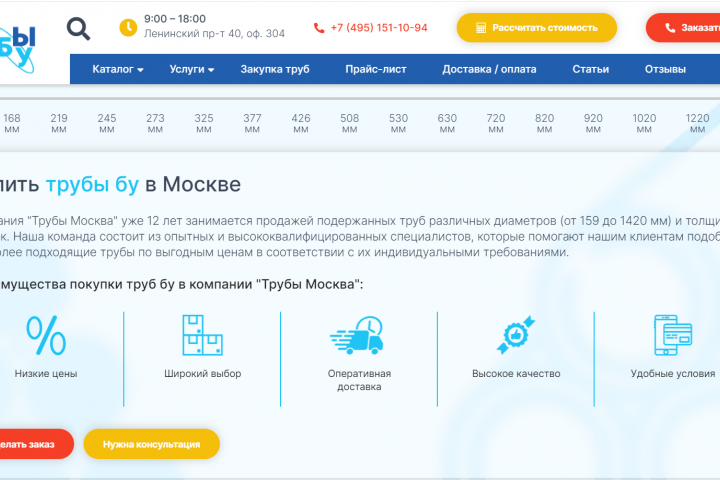720x480 pixels.
Task: Expand the Услуги dropdown menu
Action: 192,69
